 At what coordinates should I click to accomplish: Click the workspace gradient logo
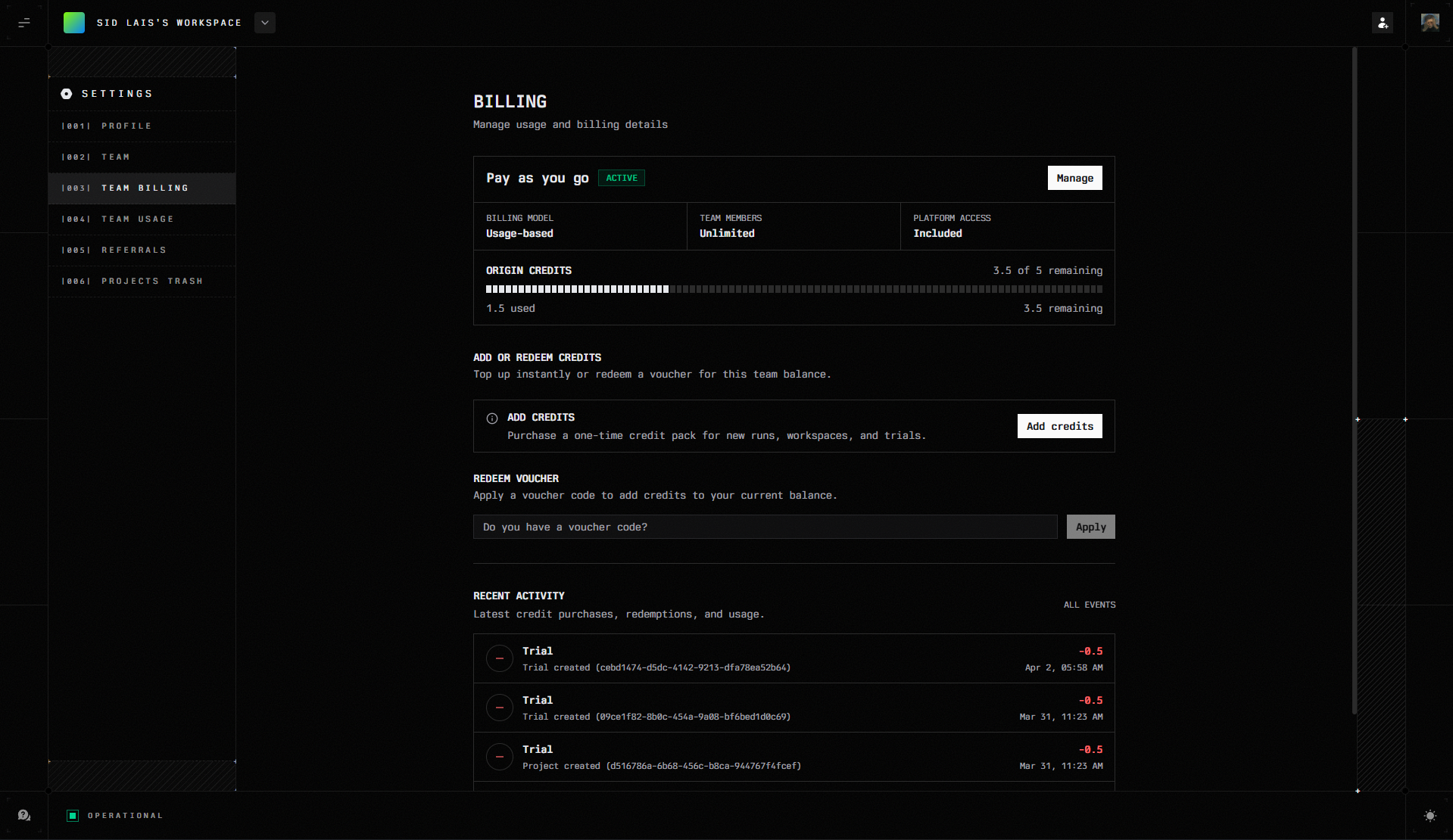point(74,23)
